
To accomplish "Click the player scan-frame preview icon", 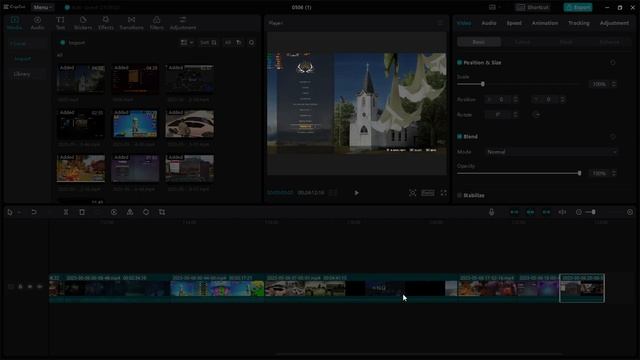I will (x=413, y=193).
